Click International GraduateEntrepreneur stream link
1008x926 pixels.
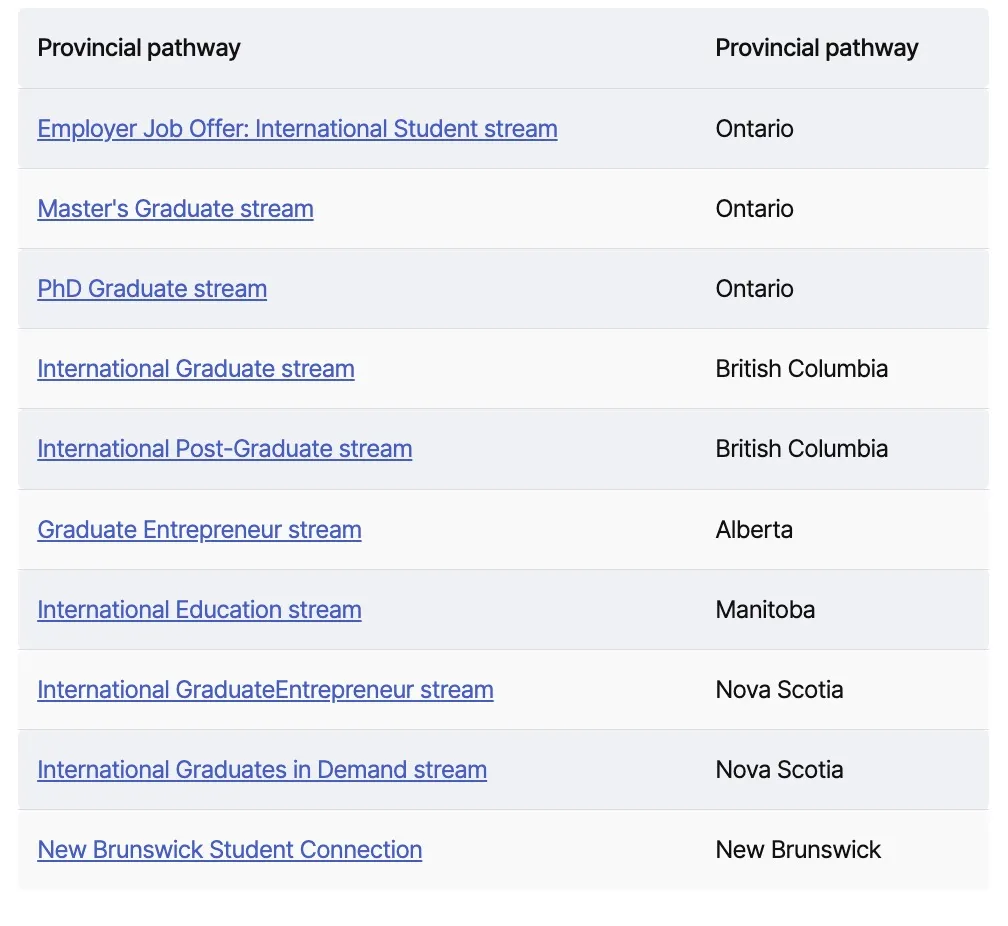[265, 690]
